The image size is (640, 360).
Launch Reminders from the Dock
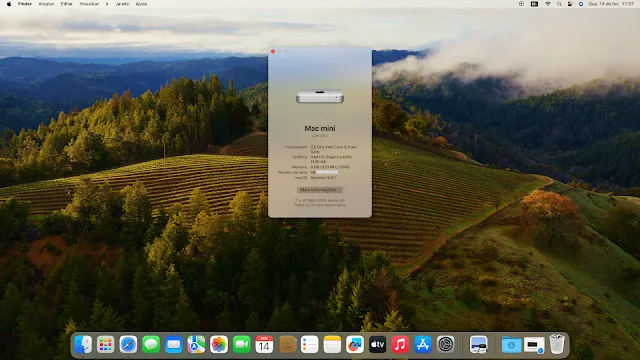309,344
